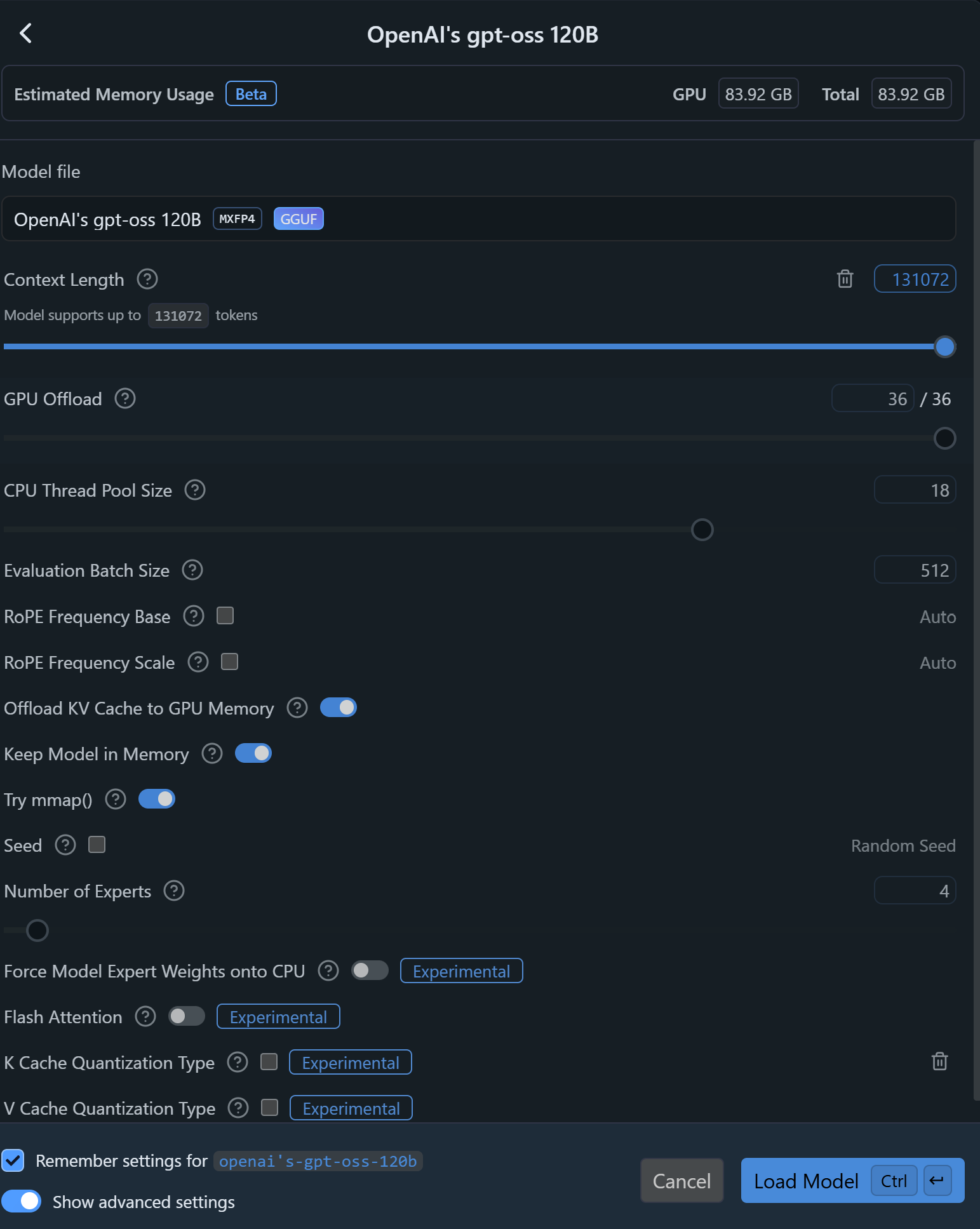Click the Context Length slider handle
The image size is (980, 1229).
(944, 347)
